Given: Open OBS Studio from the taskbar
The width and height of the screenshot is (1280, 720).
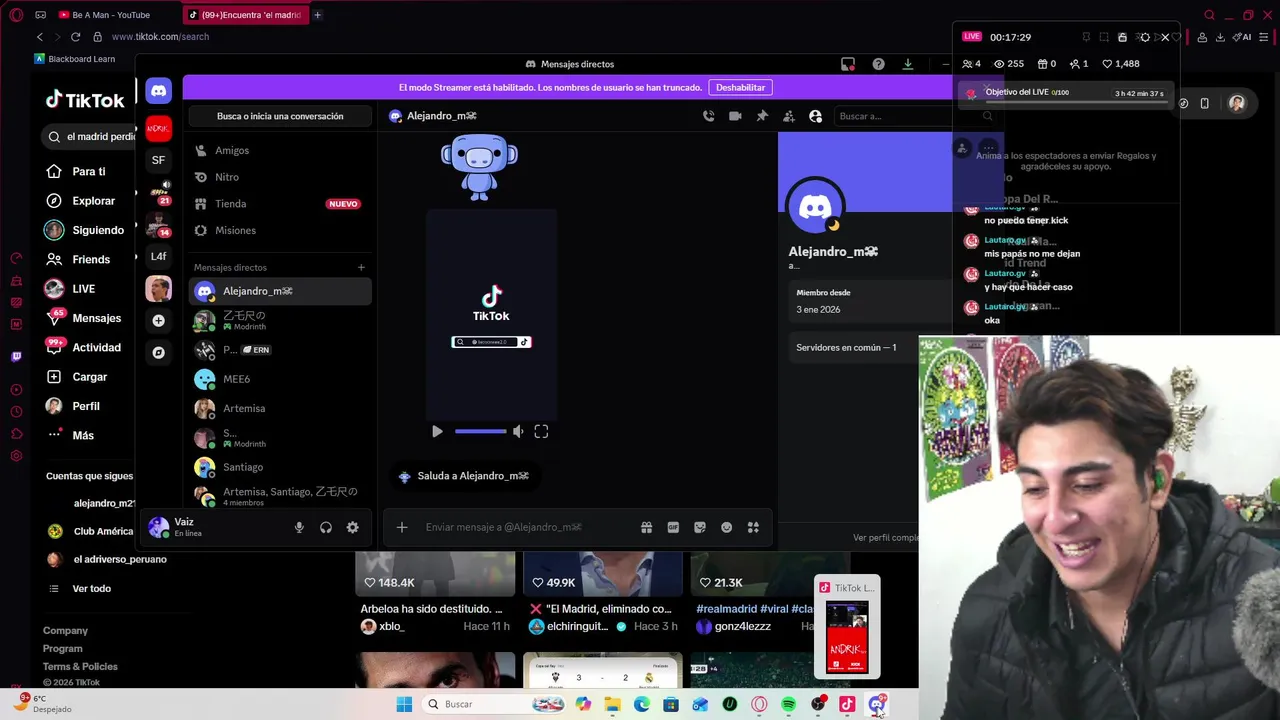Looking at the screenshot, I should pyautogui.click(x=818, y=704).
